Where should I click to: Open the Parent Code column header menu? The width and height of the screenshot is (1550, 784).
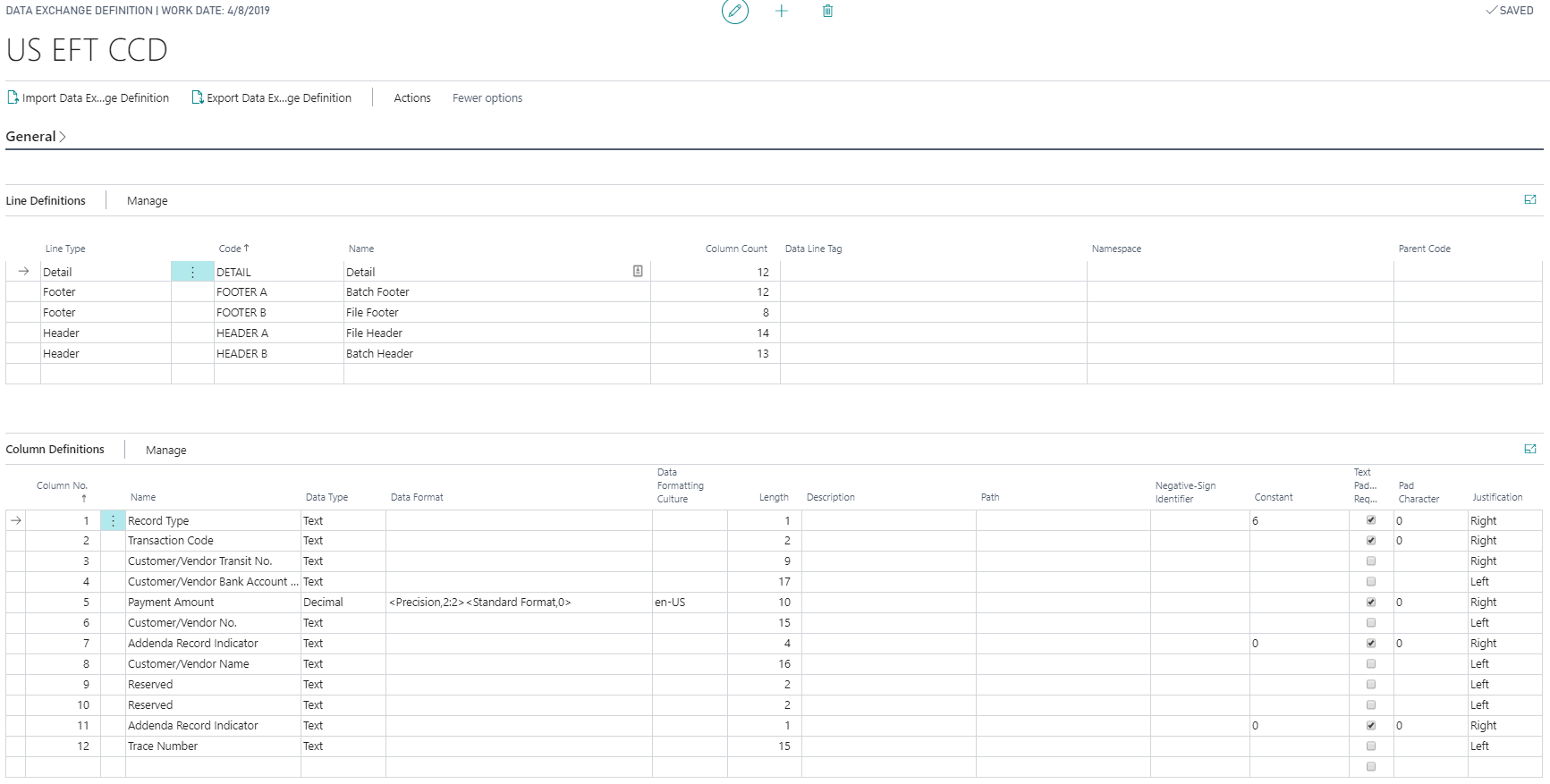1424,249
